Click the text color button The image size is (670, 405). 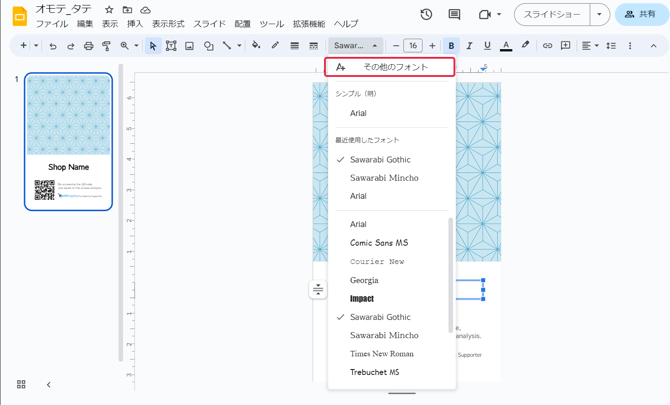(x=506, y=46)
